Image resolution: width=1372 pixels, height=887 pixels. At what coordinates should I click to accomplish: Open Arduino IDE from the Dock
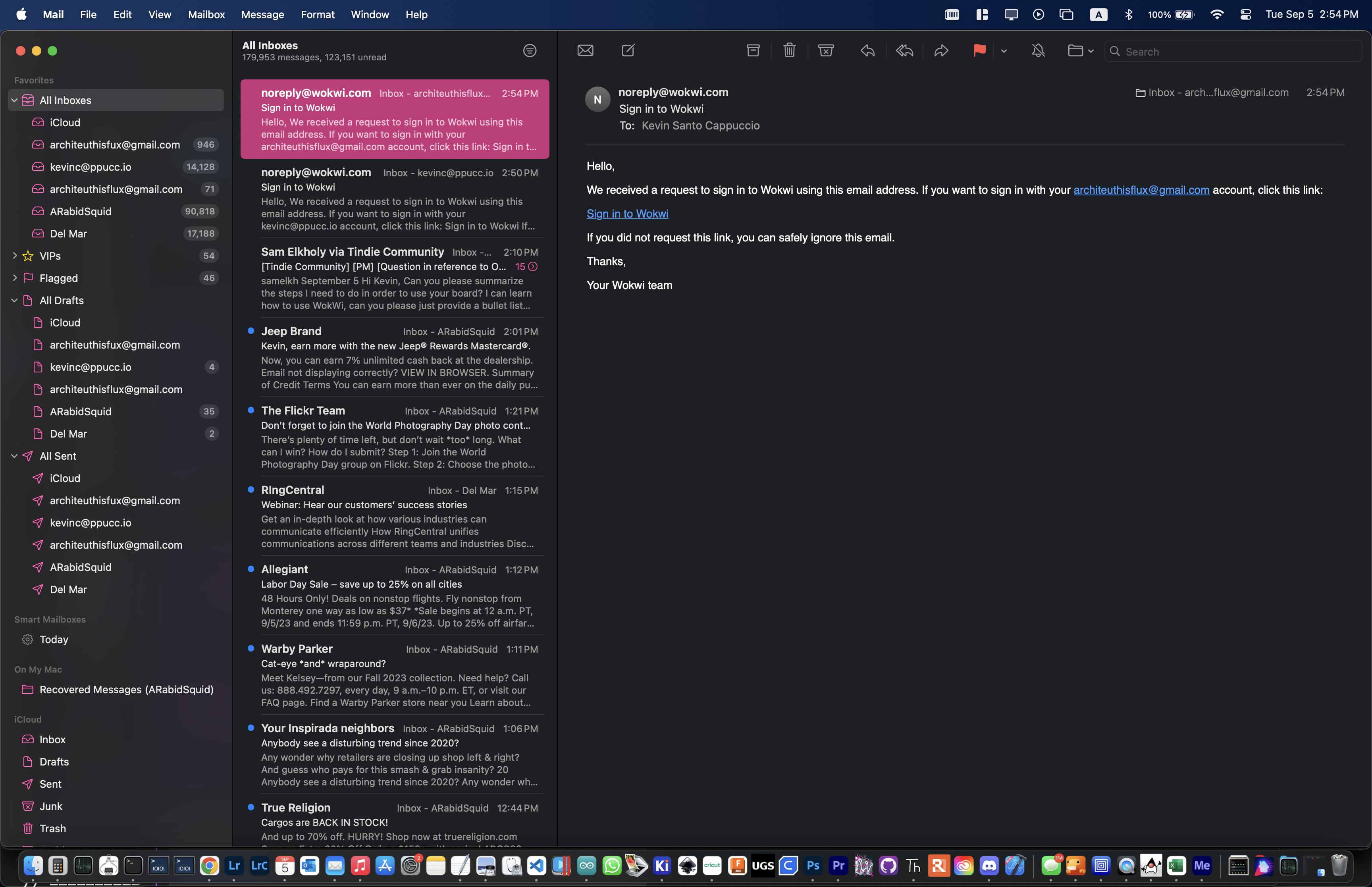(587, 866)
